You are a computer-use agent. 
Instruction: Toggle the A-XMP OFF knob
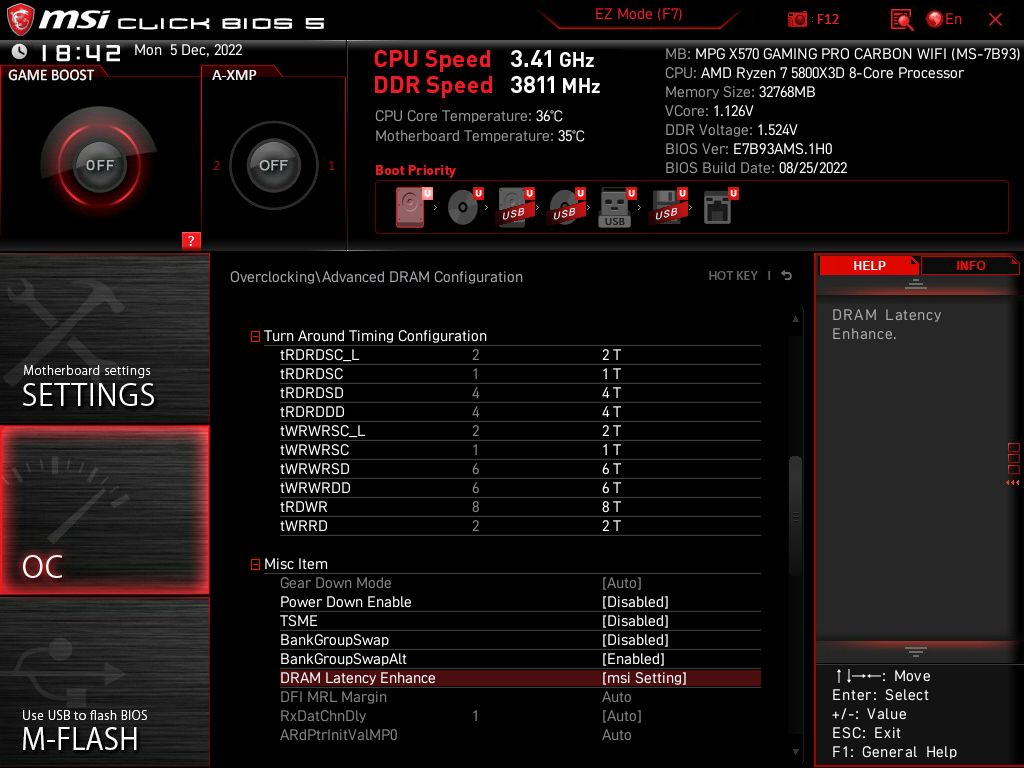[274, 165]
